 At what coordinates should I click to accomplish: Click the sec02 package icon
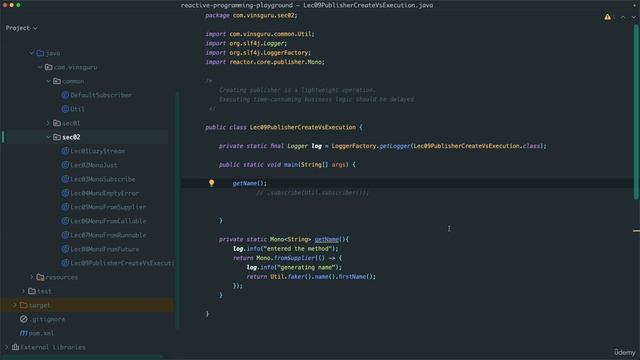click(x=57, y=137)
